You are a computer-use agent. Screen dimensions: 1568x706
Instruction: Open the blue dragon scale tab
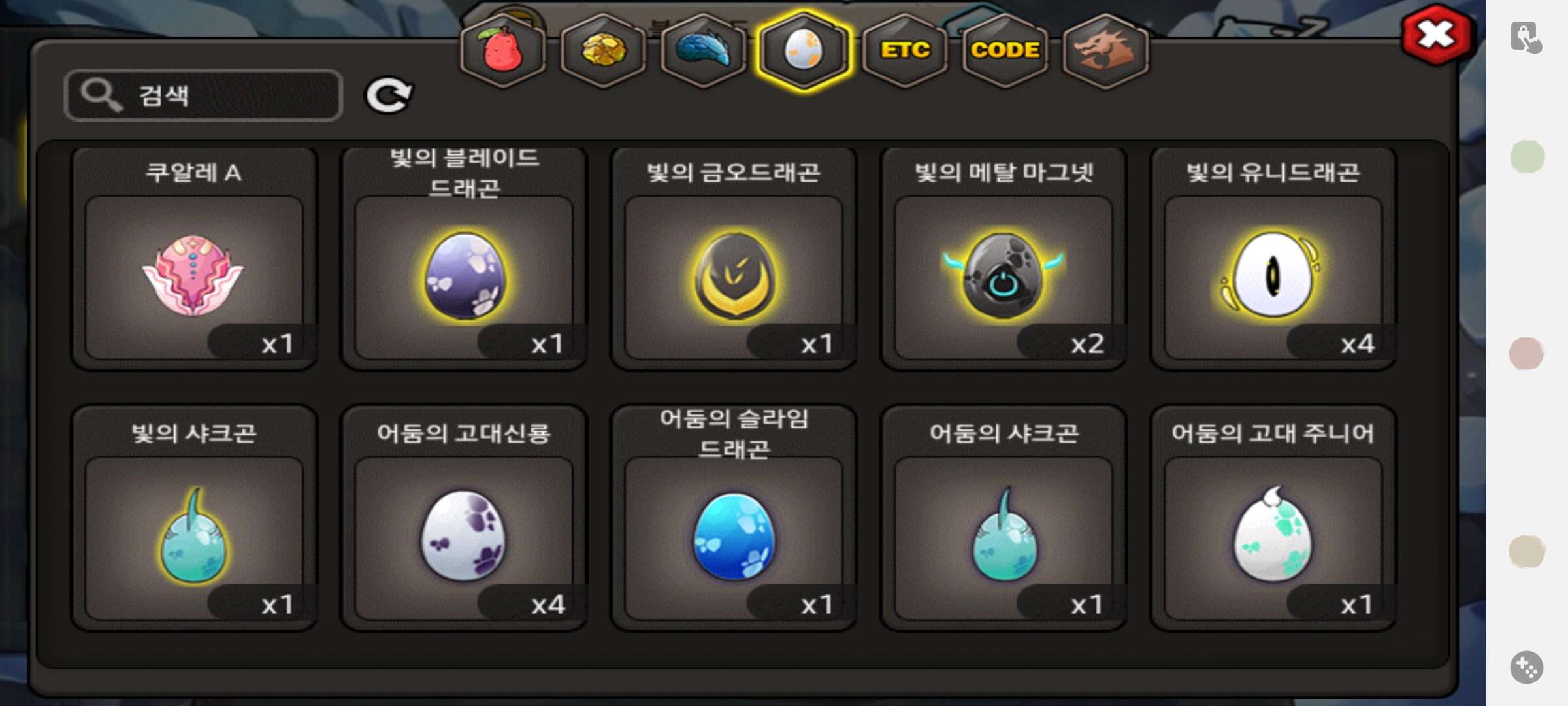(703, 51)
